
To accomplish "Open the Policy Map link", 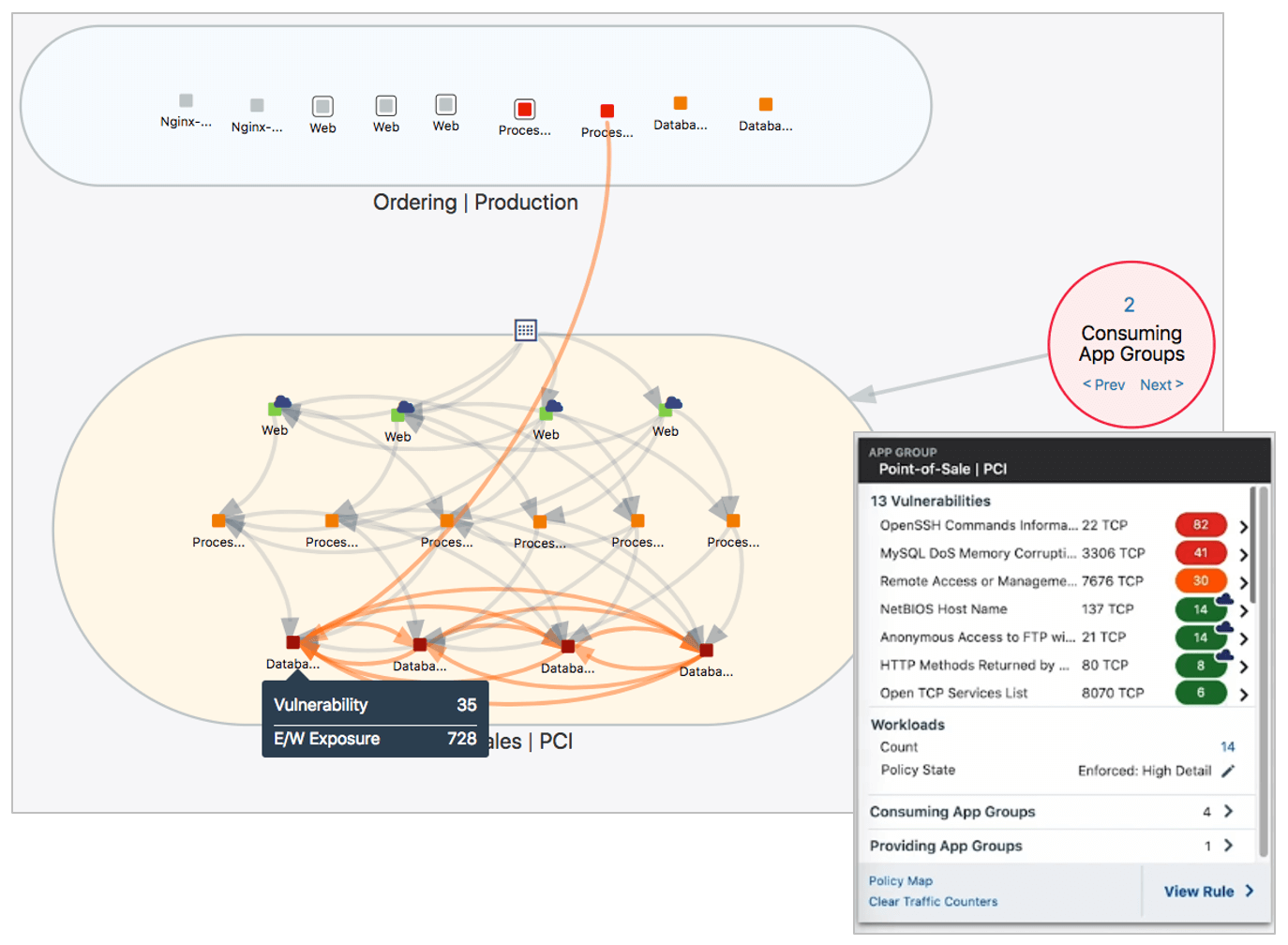I will click(x=900, y=881).
